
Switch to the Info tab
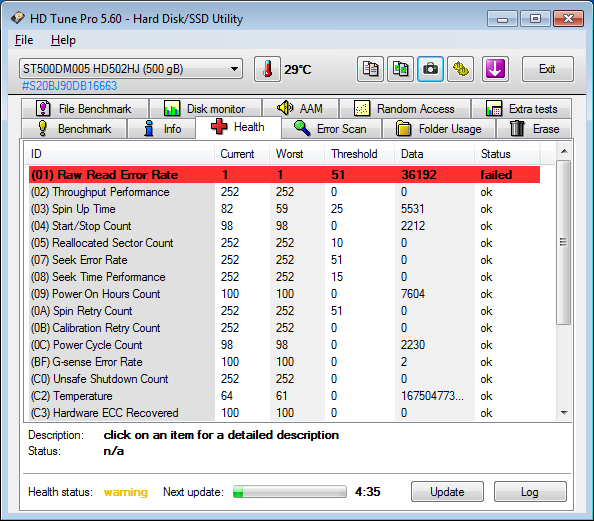162,129
